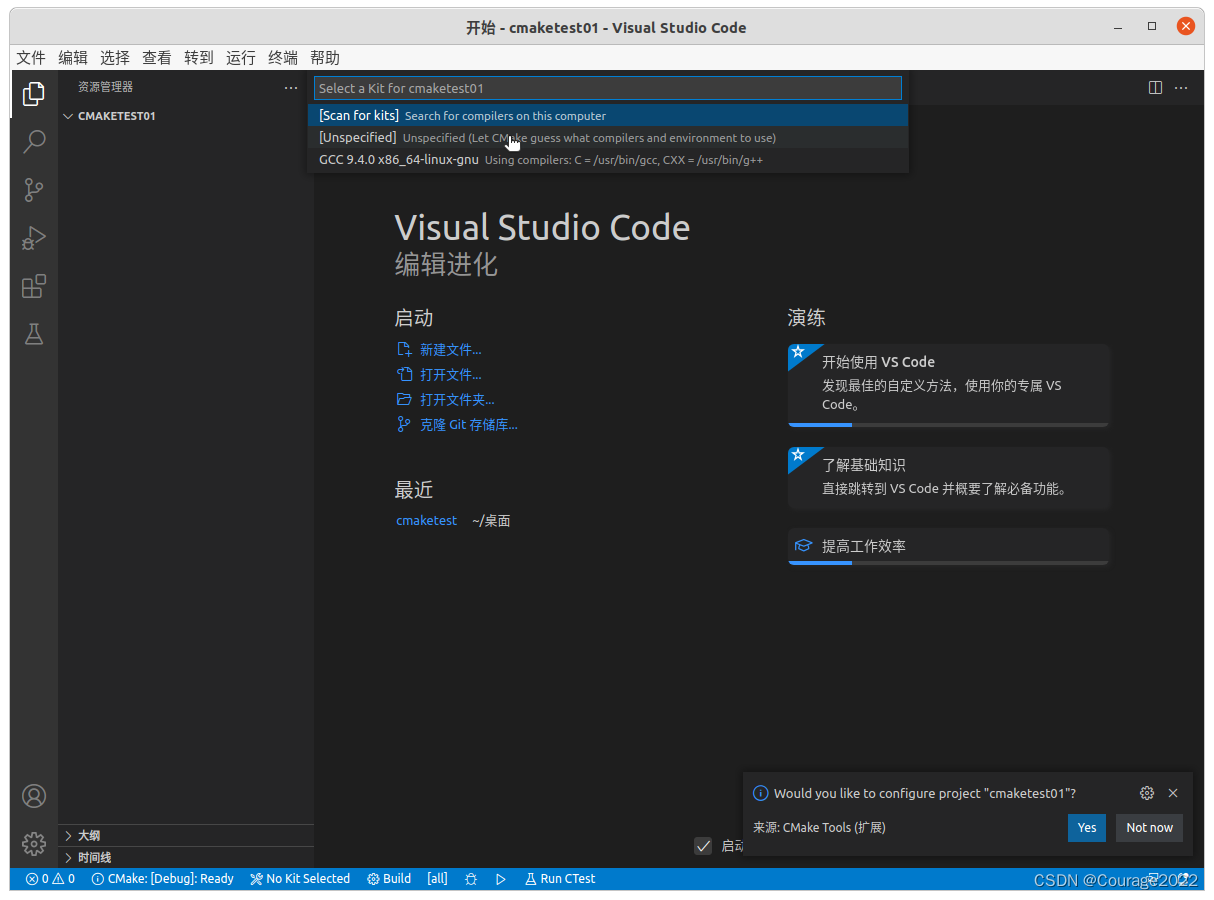Open the Run and Debug view icon

pos(34,238)
